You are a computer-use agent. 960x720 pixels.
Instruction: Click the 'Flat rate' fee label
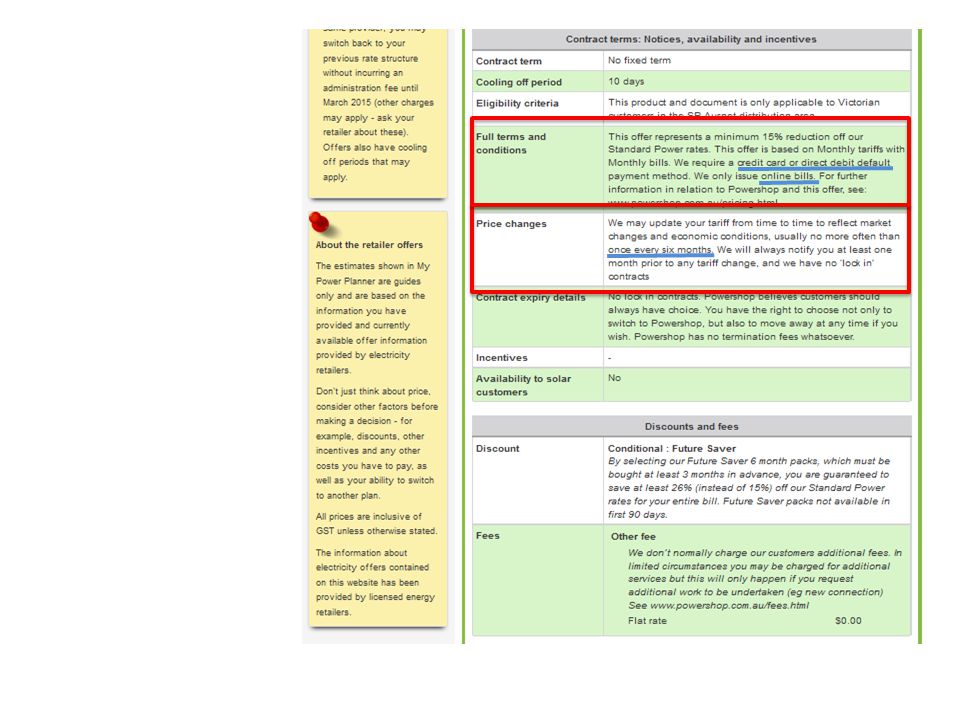pyautogui.click(x=647, y=621)
